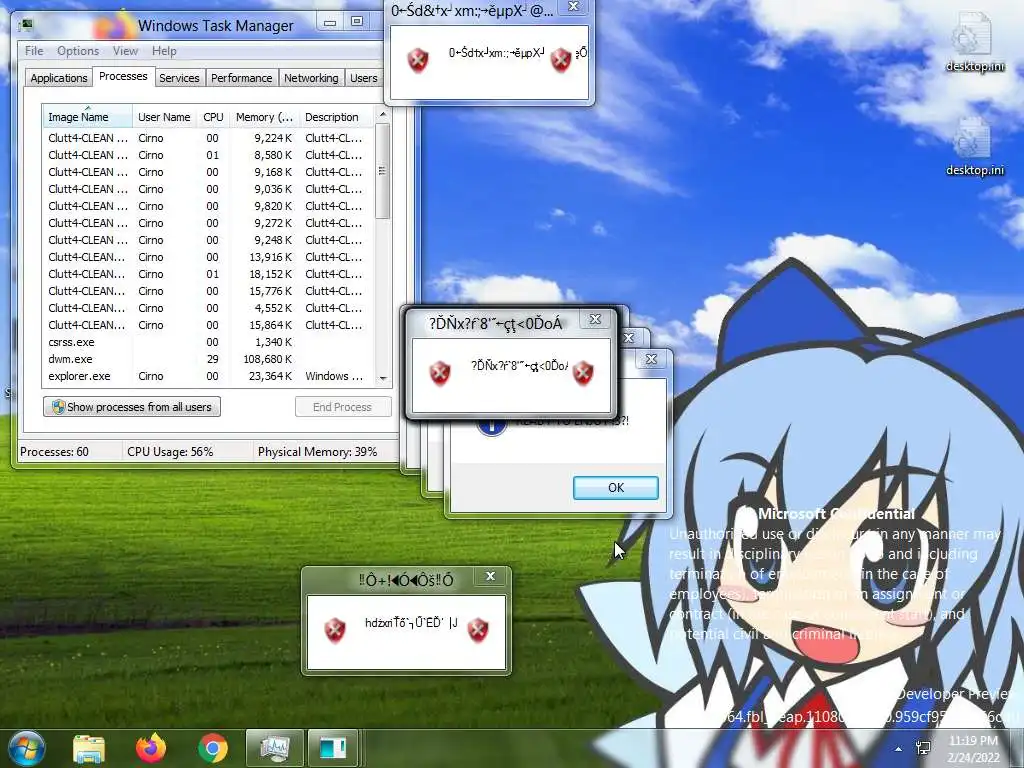Switch to the Networking tab
The image size is (1024, 768).
click(311, 78)
